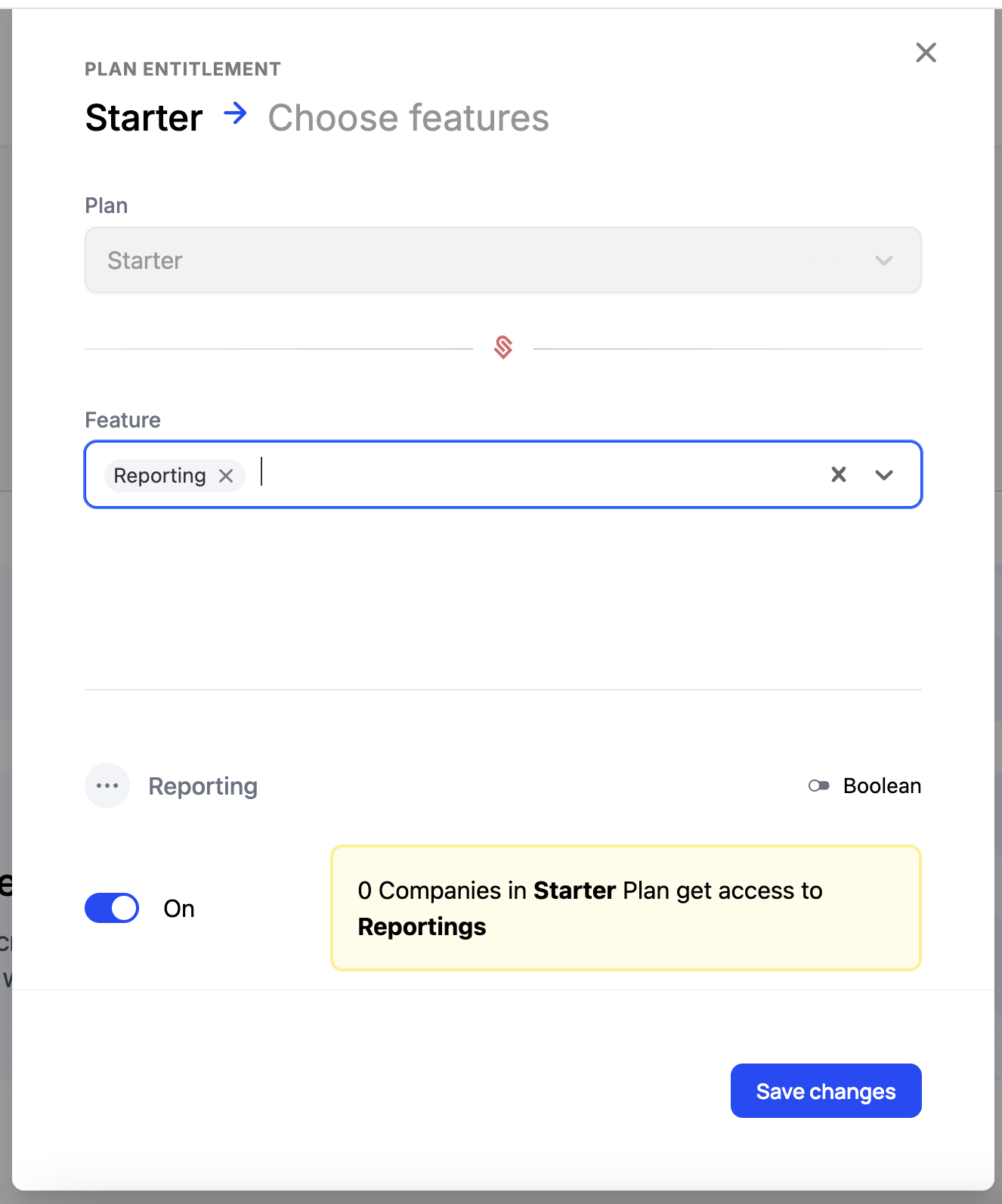1002x1204 pixels.
Task: Click the Plan field chevron arrow
Action: (883, 261)
